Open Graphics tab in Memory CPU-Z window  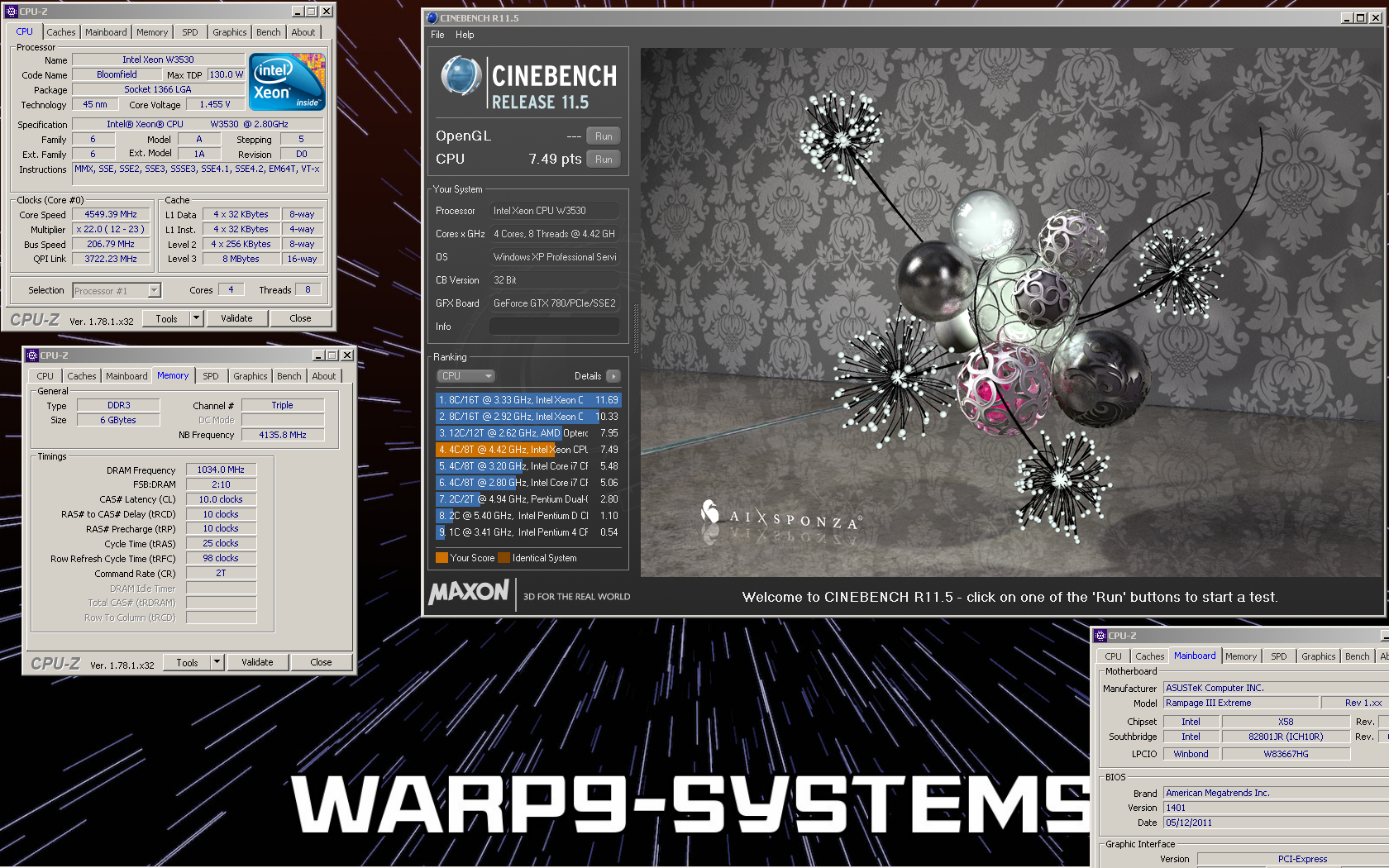coord(251,376)
